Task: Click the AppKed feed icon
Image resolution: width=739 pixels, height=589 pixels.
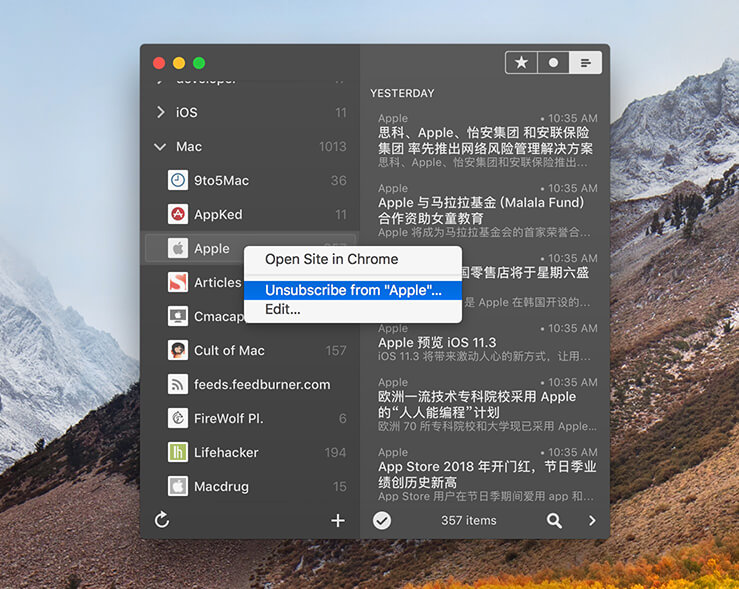Action: pyautogui.click(x=178, y=214)
